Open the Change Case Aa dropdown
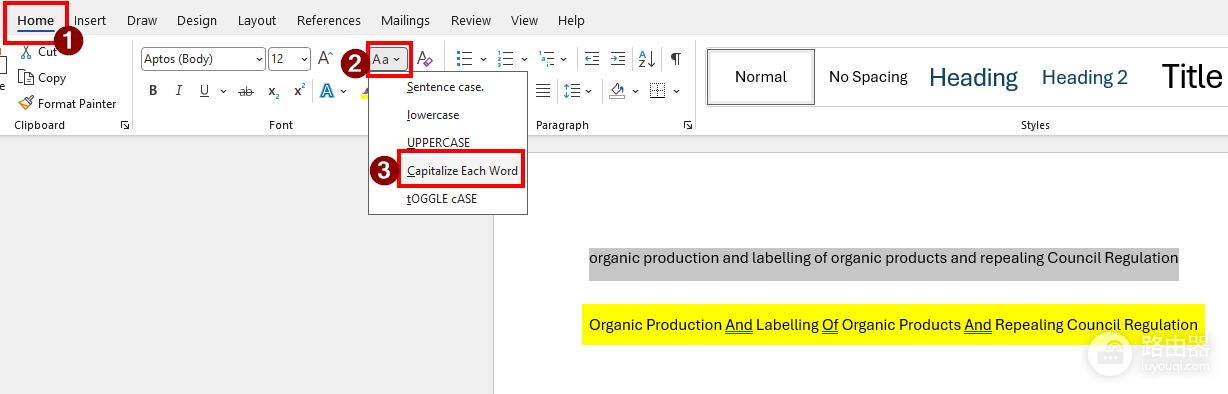The width and height of the screenshot is (1228, 394). 388,59
